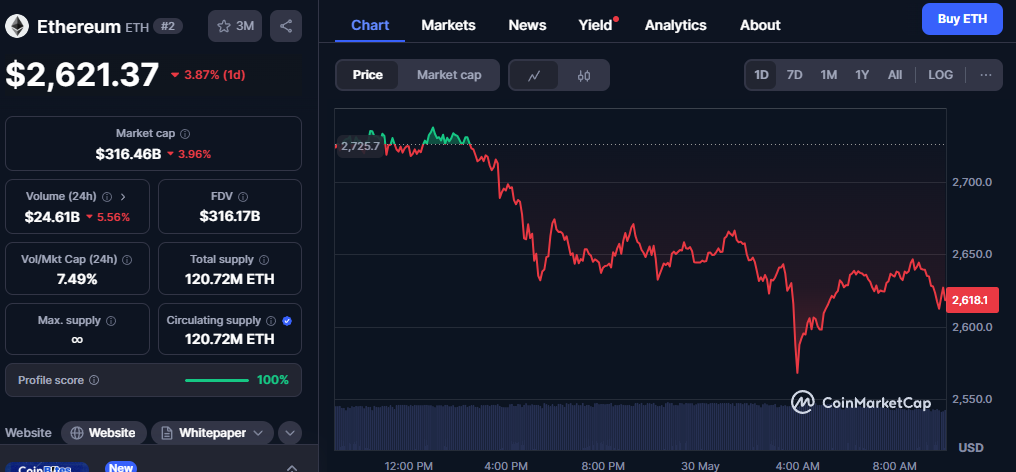This screenshot has width=1016, height=472.
Task: Show Vol/Mkt Cap info icon
Action: (x=127, y=259)
